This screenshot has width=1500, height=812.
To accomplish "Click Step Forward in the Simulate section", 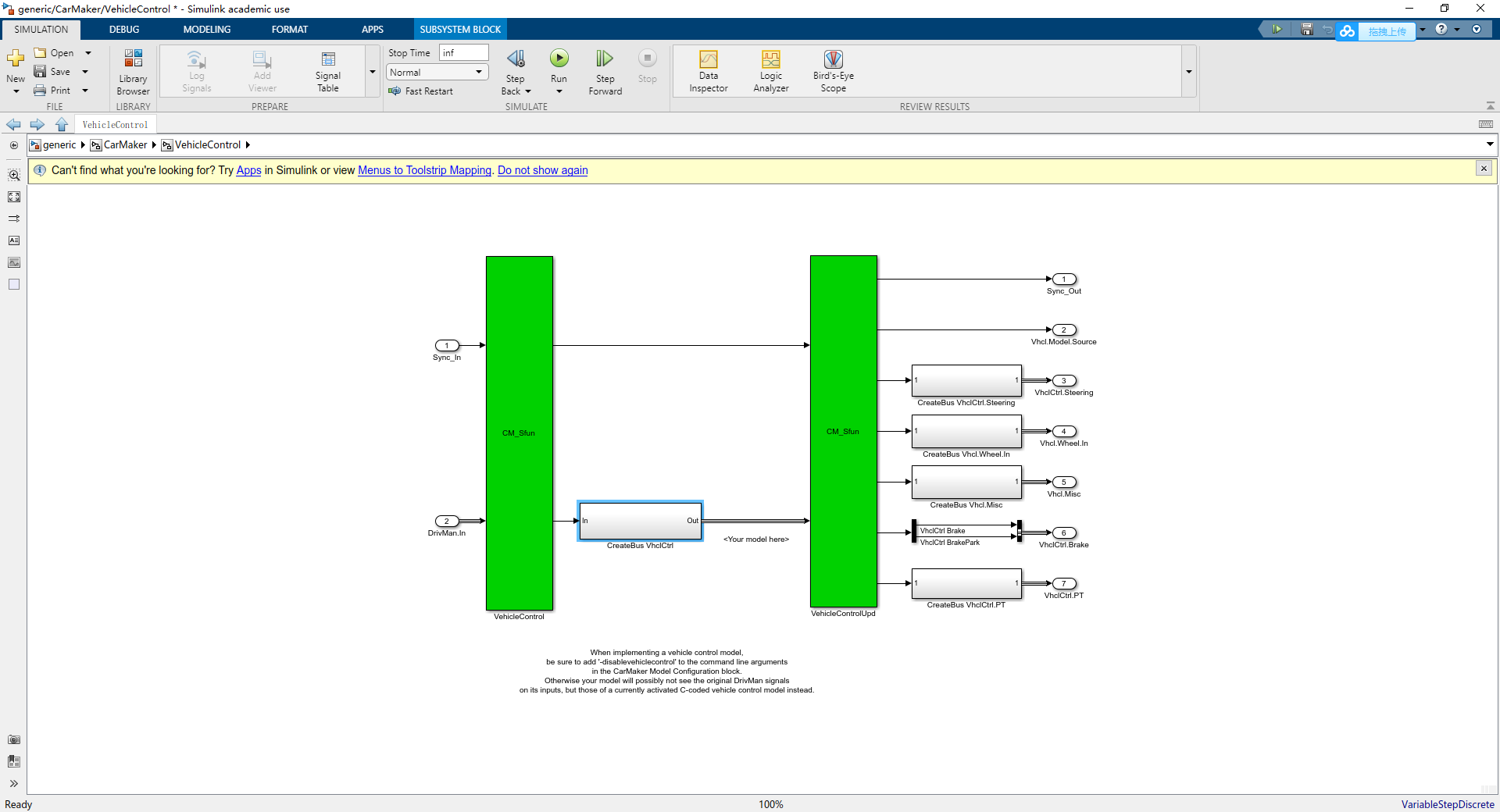I will coord(605,72).
